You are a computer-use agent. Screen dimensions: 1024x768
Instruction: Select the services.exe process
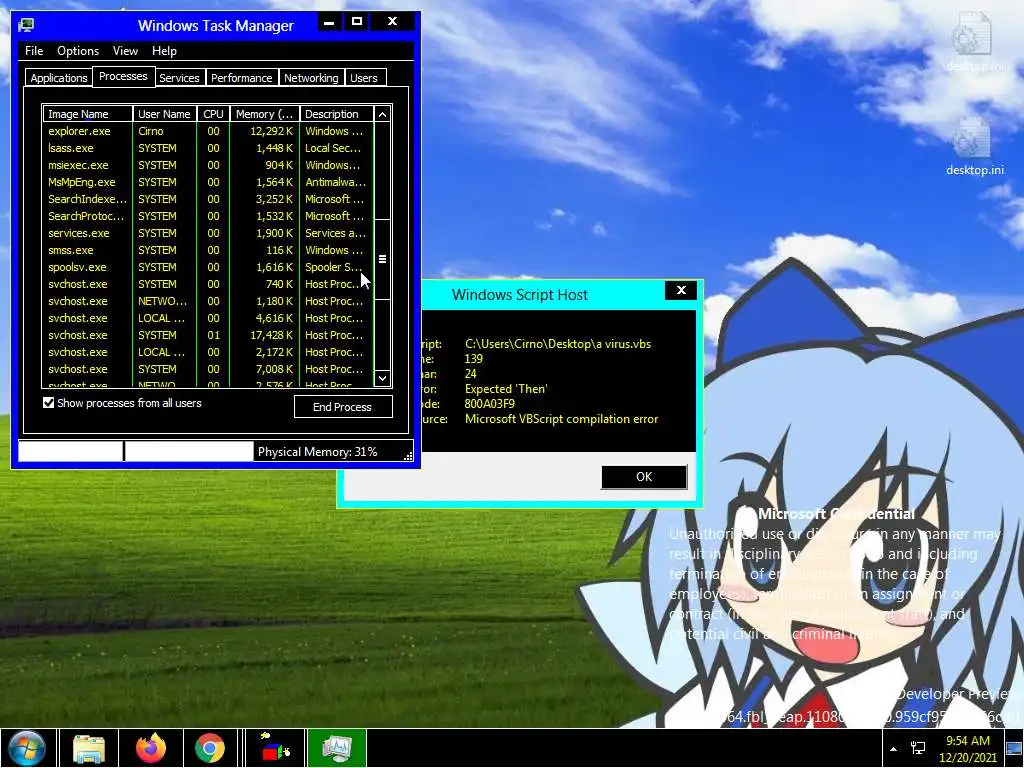tap(208, 233)
